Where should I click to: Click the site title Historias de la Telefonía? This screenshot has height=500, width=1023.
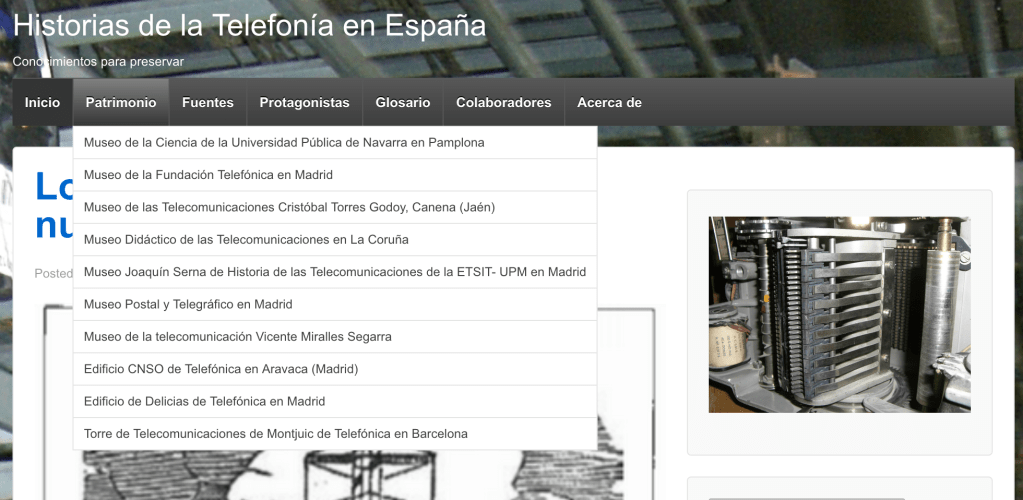pyautogui.click(x=249, y=26)
